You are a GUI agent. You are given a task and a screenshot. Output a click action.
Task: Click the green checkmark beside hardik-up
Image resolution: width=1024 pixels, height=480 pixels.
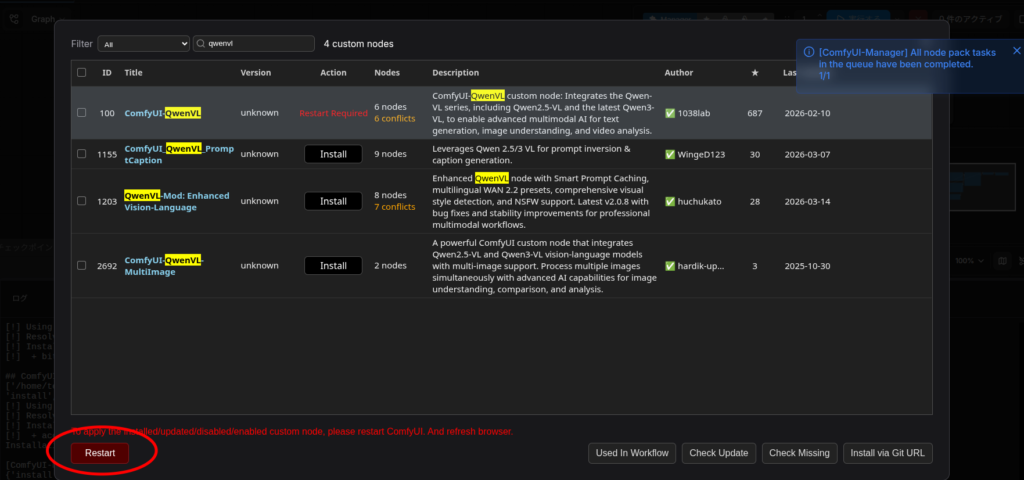670,266
